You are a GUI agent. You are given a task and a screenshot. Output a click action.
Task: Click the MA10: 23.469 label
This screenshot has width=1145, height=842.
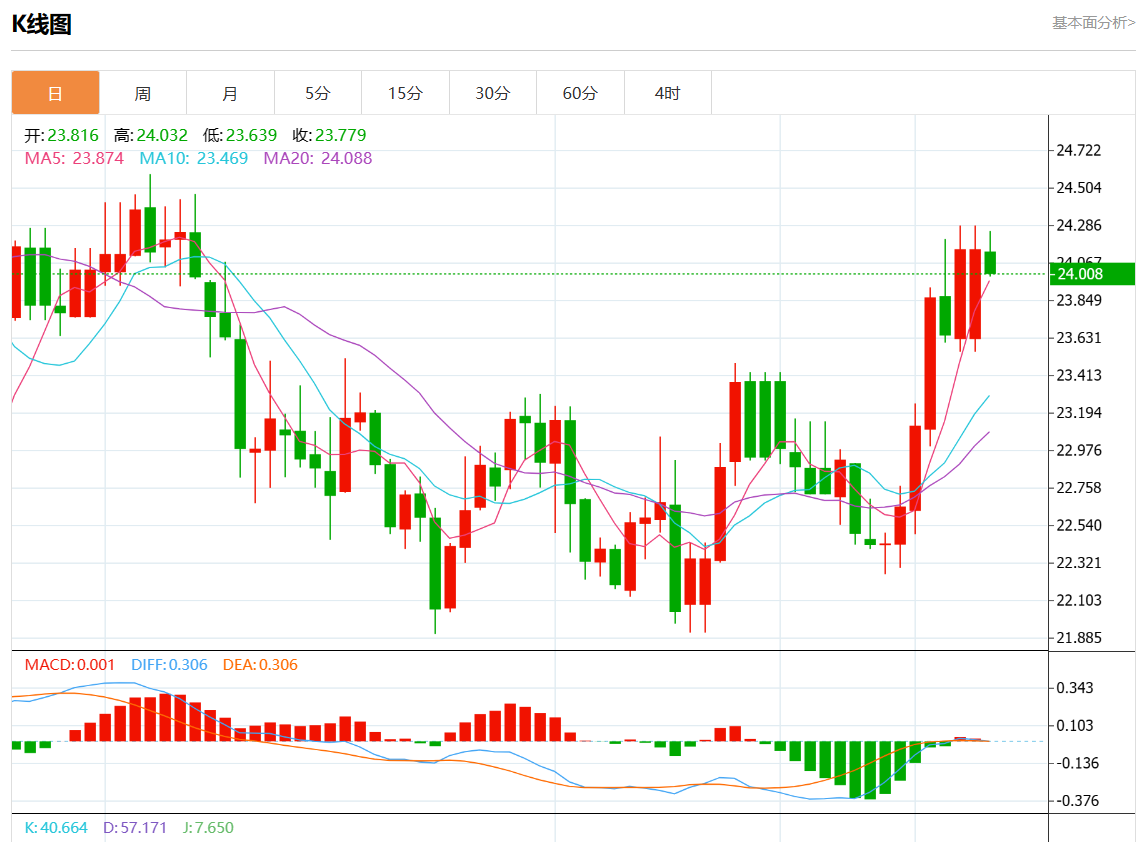(194, 158)
